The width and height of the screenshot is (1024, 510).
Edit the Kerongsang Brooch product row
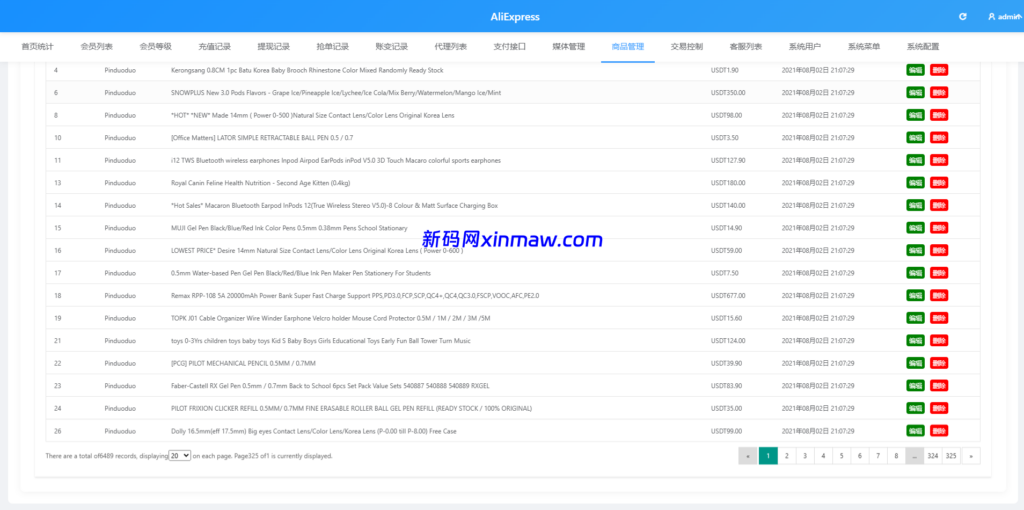916,70
